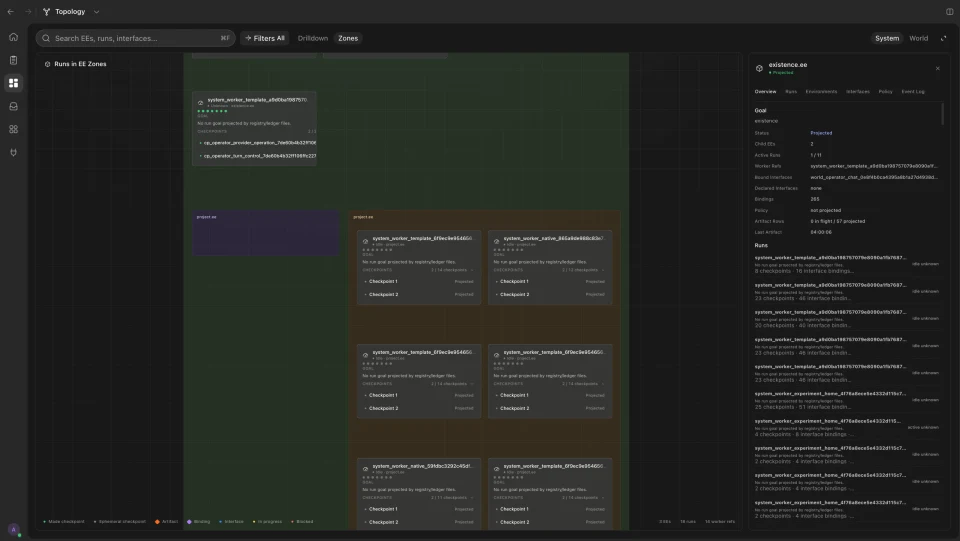
Task: Click the orange Artifact legend entry
Action: click(x=166, y=521)
